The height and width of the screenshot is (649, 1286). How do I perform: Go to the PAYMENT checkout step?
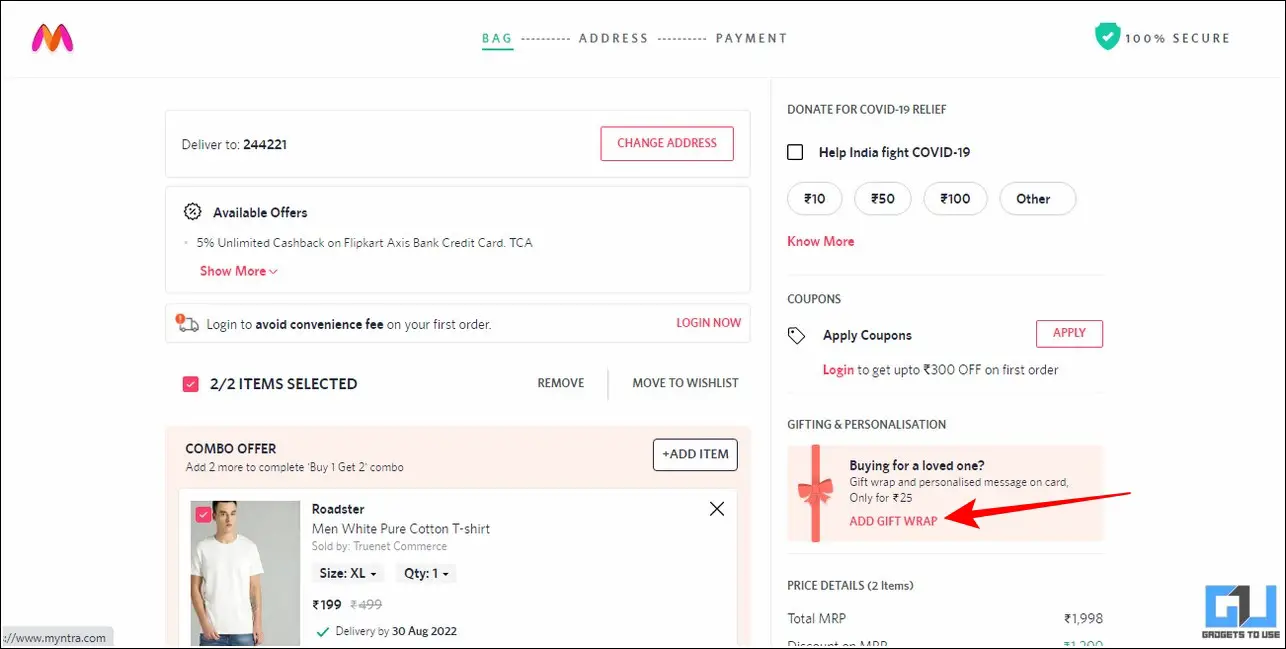(752, 38)
